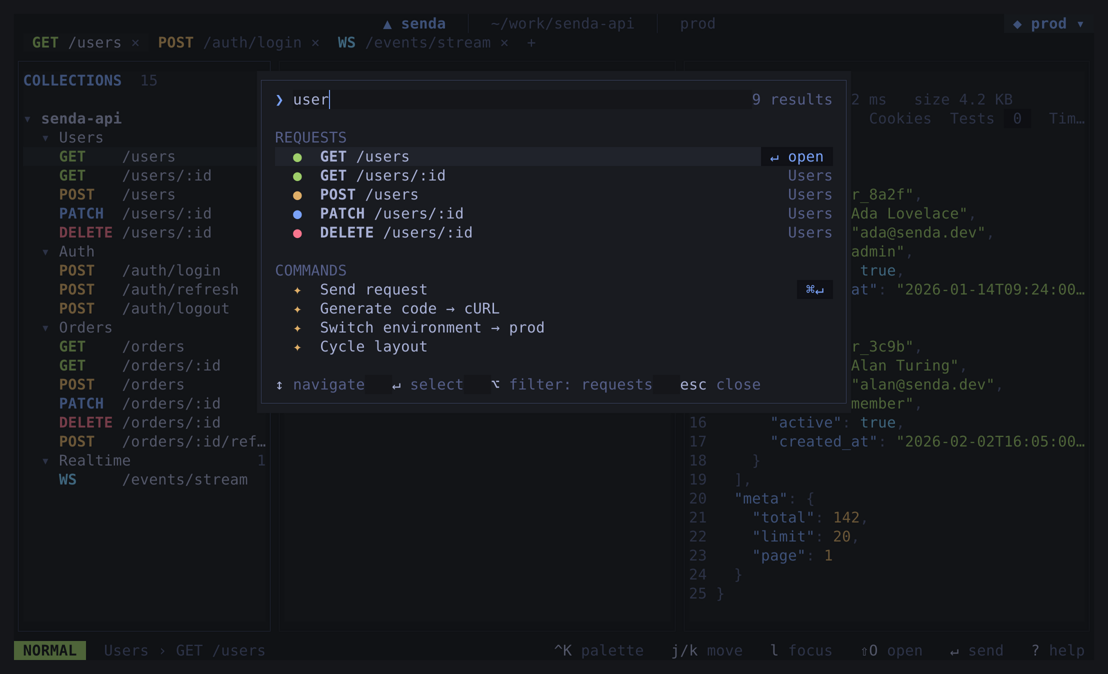The width and height of the screenshot is (1108, 674).
Task: Click the ~/work/senda-api path in title bar
Action: click(562, 24)
